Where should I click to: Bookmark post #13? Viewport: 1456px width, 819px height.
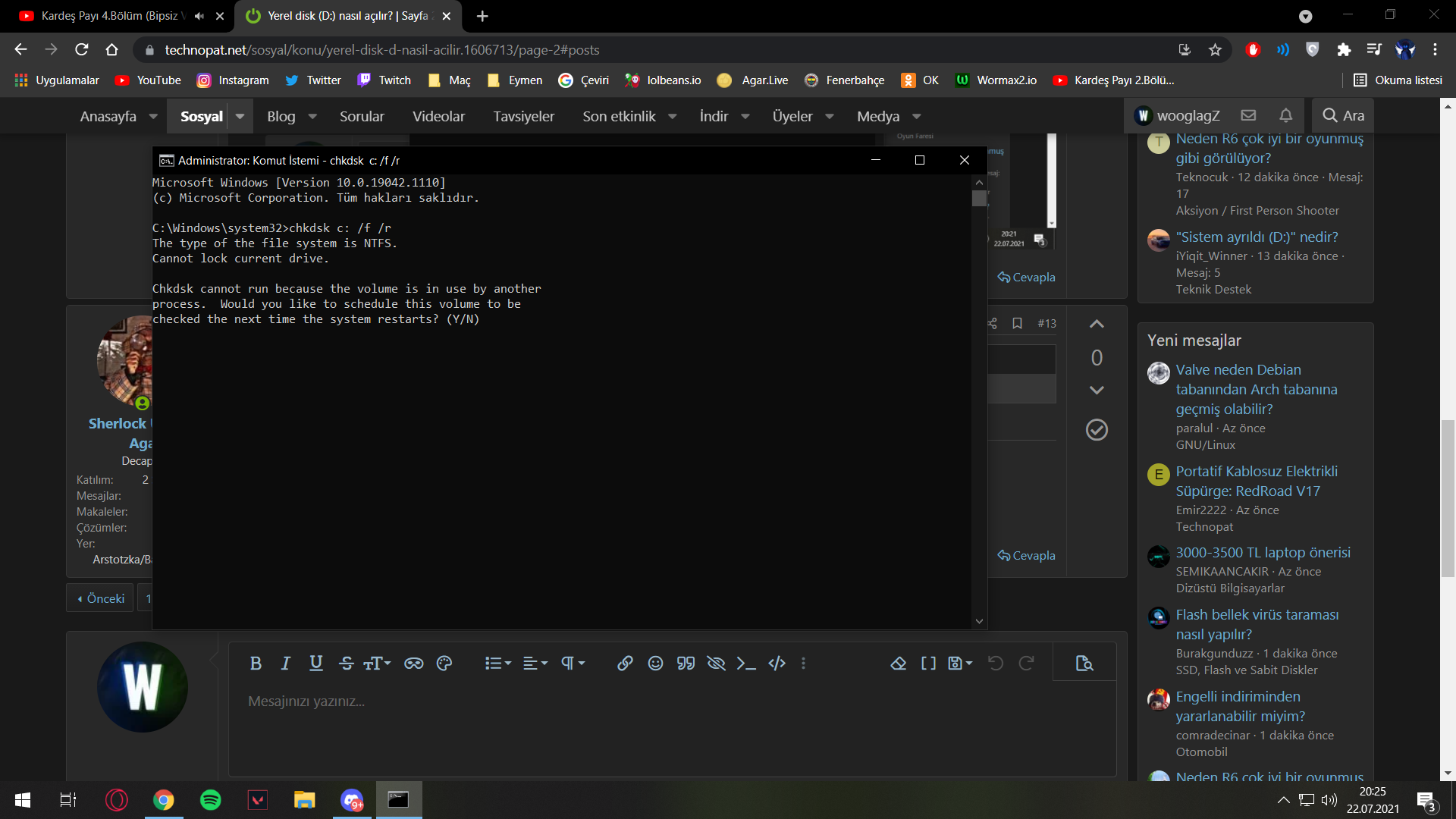pyautogui.click(x=1018, y=324)
